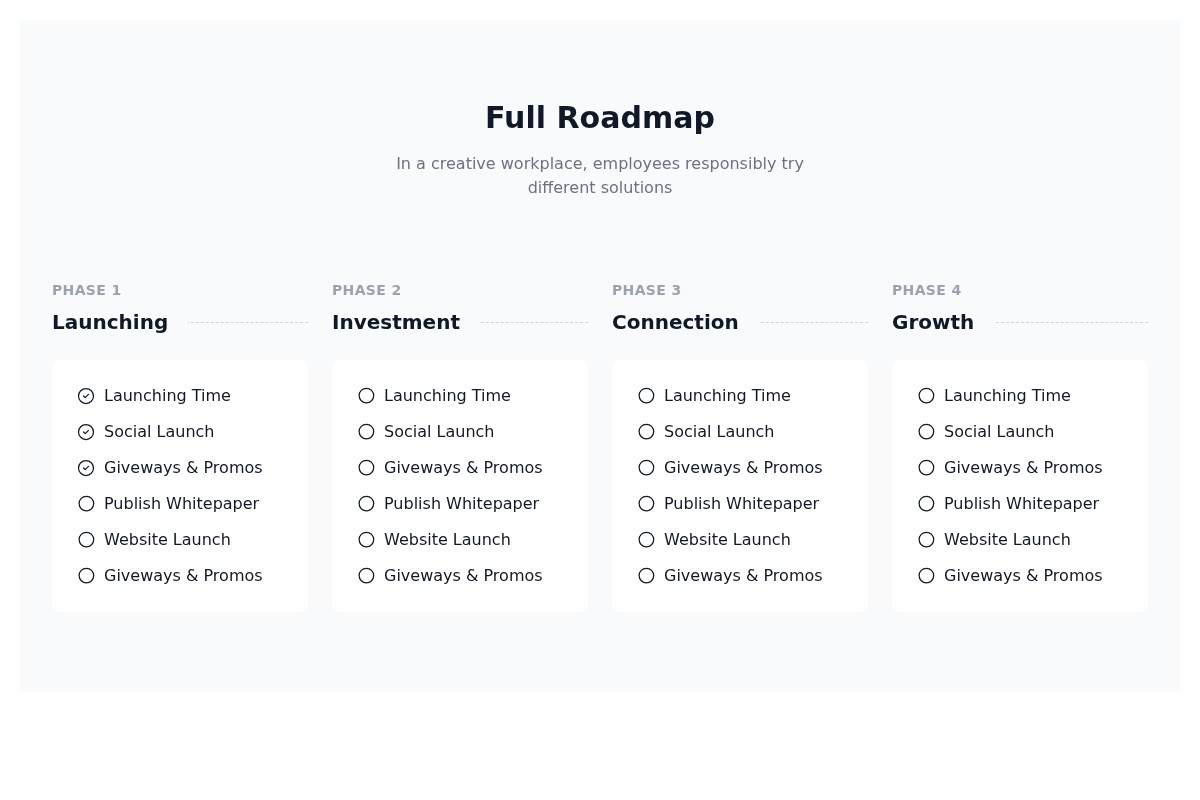Click empty circle beside Phase 2 Social Launch
The width and height of the screenshot is (1200, 800).
[366, 432]
